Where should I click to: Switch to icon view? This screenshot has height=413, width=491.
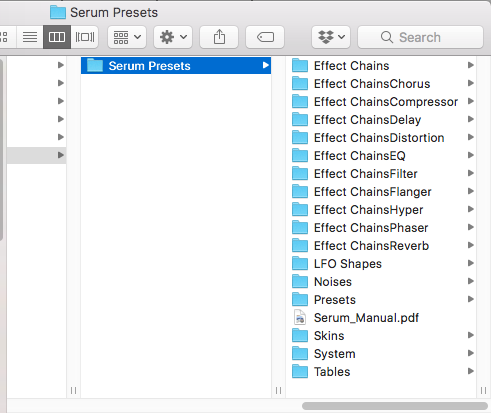point(4,37)
